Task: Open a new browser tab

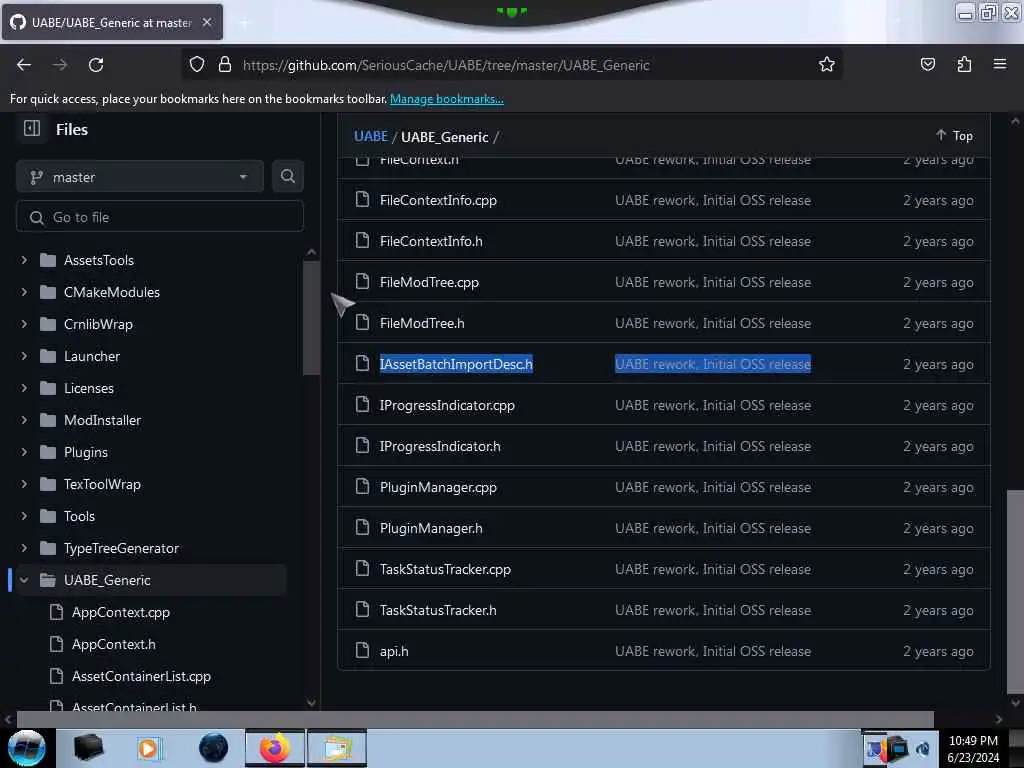Action: [x=244, y=22]
